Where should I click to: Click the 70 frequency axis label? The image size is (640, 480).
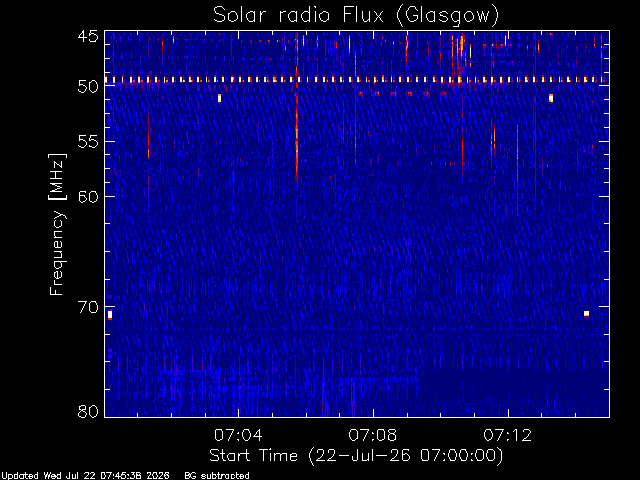(x=88, y=307)
